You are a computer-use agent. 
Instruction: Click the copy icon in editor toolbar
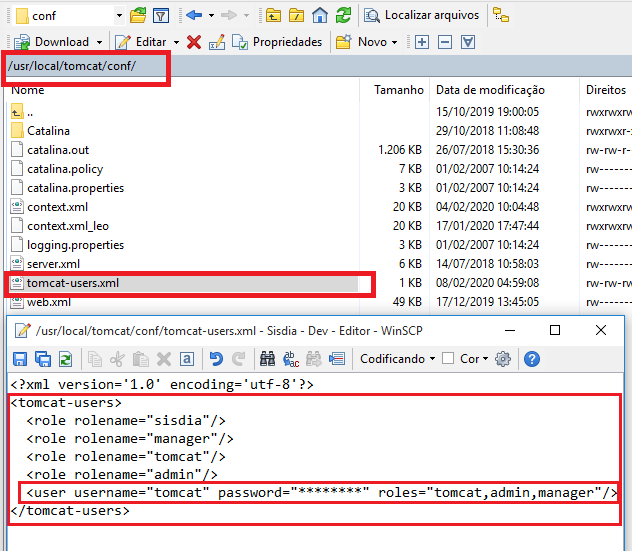tap(95, 359)
